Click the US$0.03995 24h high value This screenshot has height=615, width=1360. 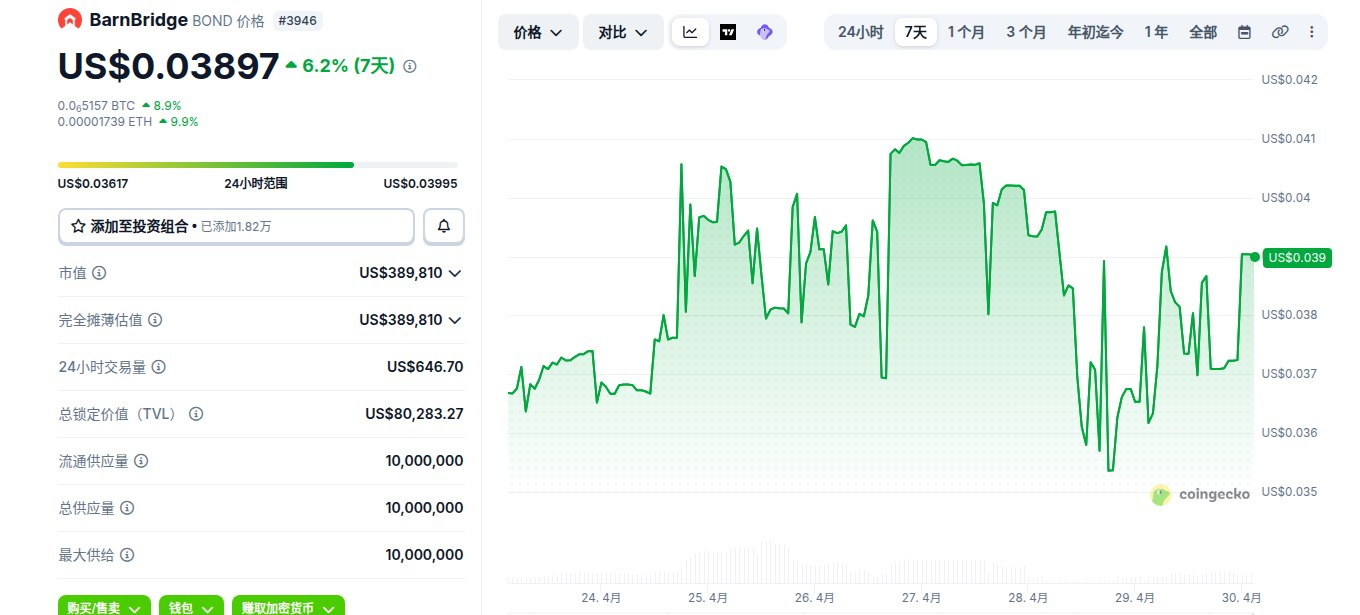click(x=421, y=184)
